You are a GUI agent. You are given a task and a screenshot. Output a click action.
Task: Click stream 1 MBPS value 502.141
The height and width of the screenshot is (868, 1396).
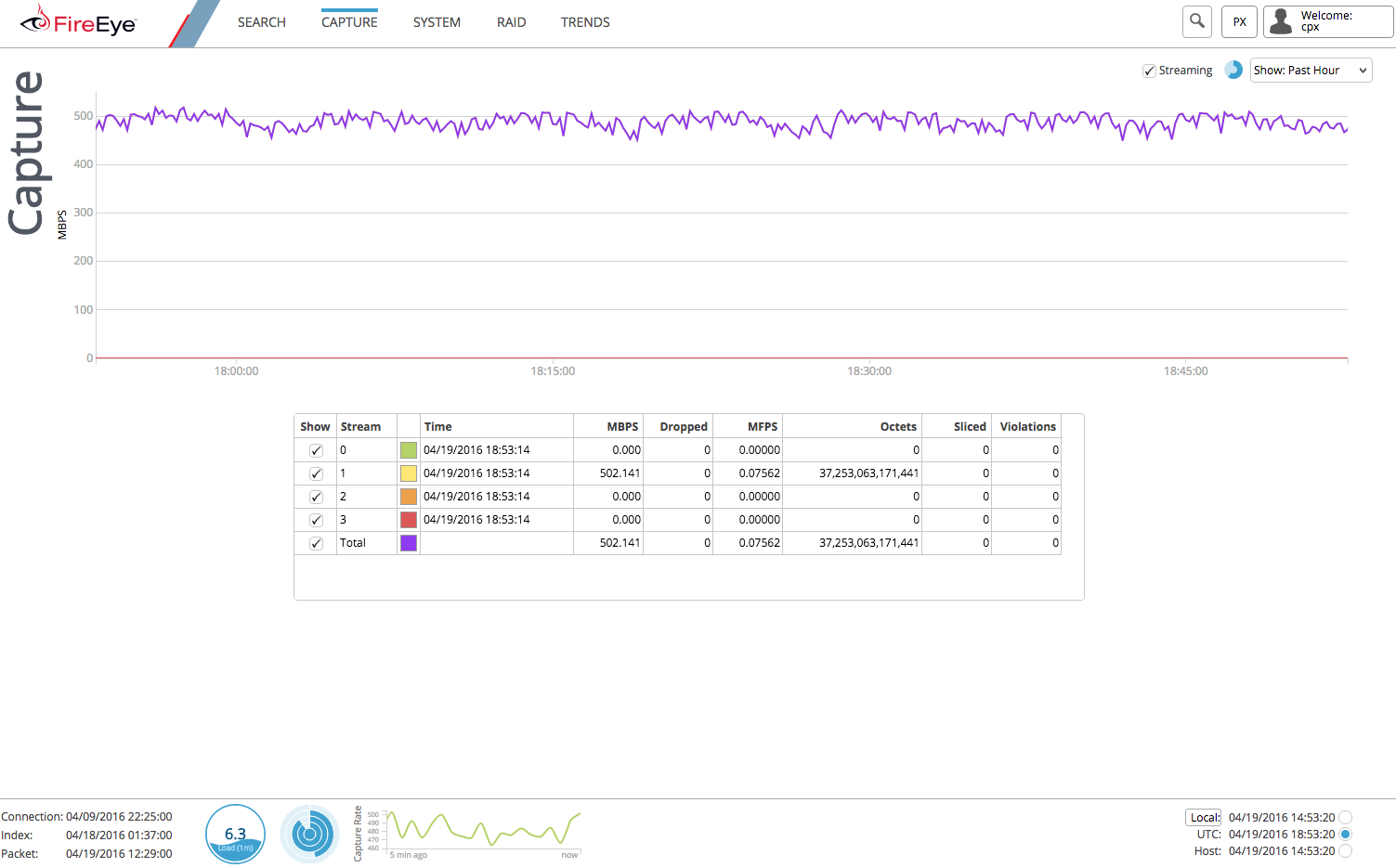click(x=620, y=473)
